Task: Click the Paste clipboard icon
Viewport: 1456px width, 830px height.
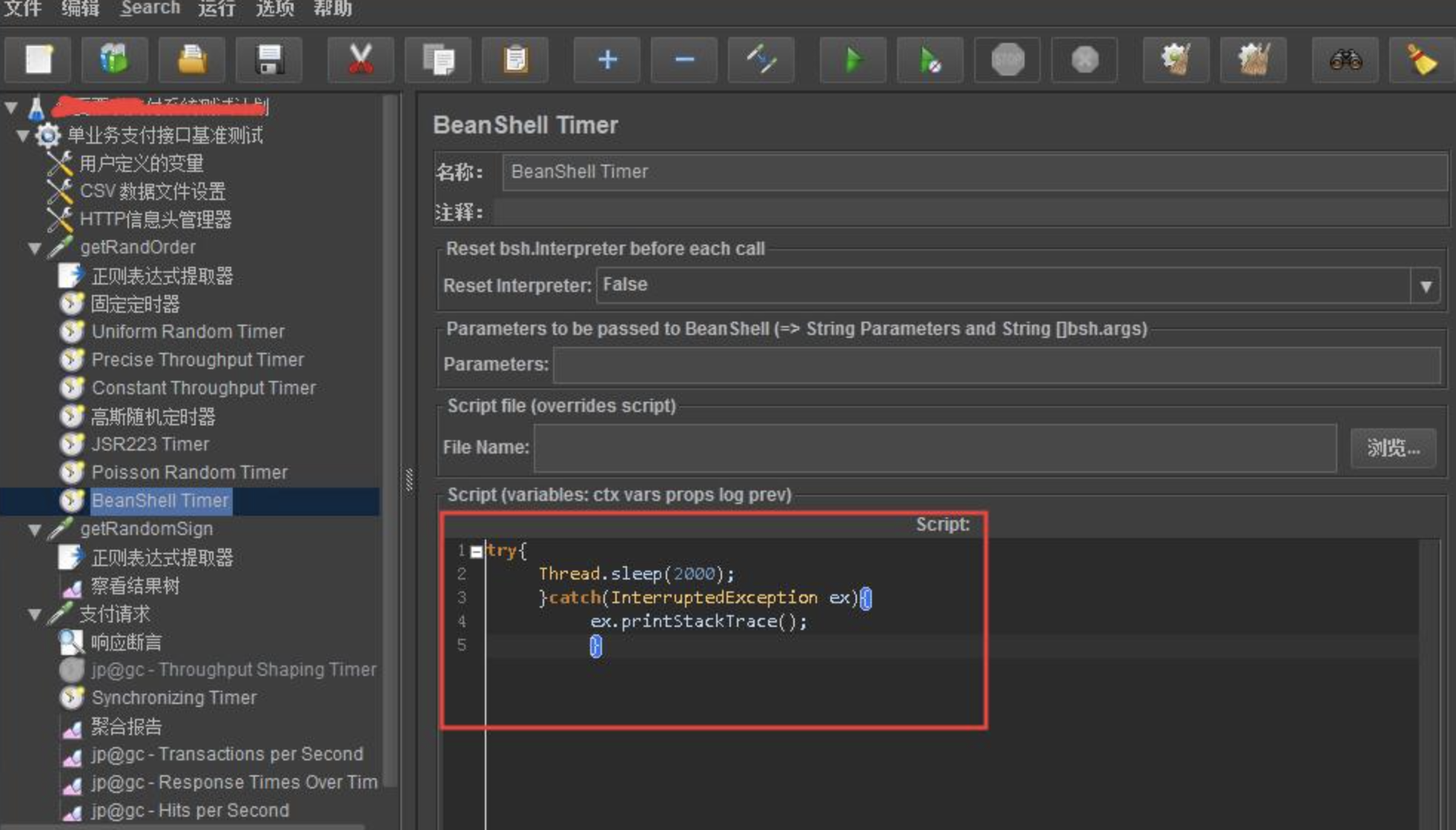Action: [x=515, y=59]
